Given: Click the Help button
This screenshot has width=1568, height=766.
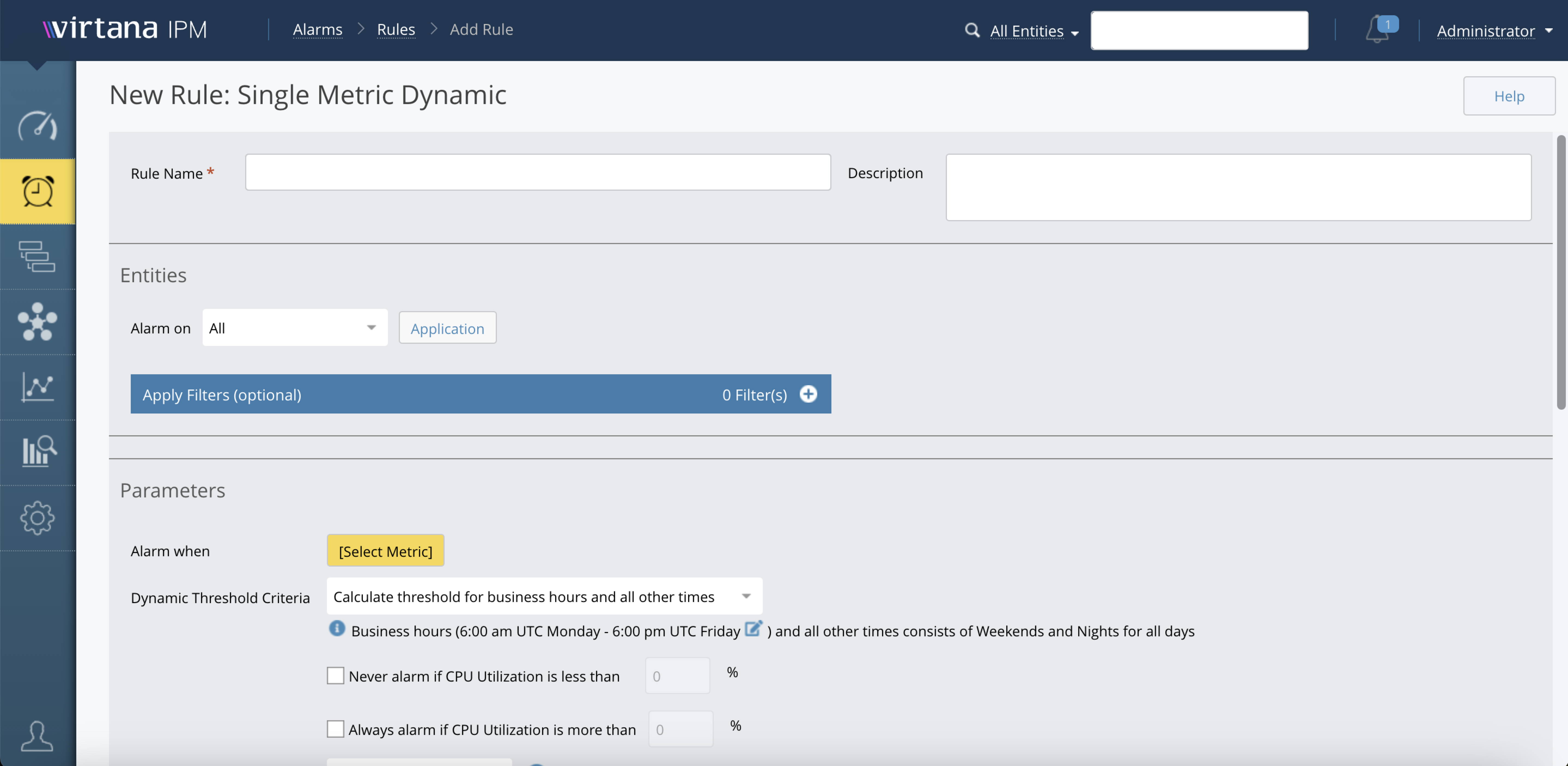Looking at the screenshot, I should pos(1509,96).
